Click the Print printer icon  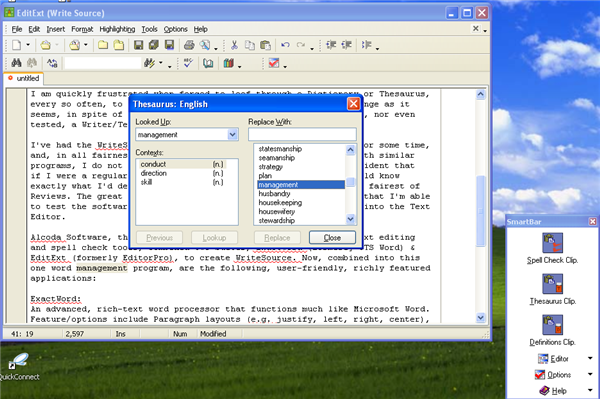click(x=189, y=45)
